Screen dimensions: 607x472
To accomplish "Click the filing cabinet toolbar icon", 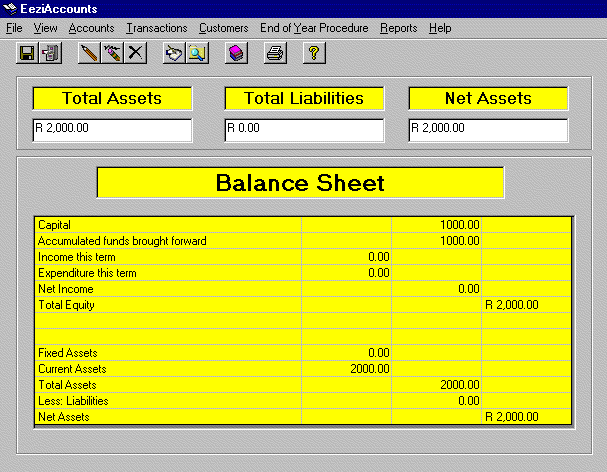I will (x=50, y=53).
